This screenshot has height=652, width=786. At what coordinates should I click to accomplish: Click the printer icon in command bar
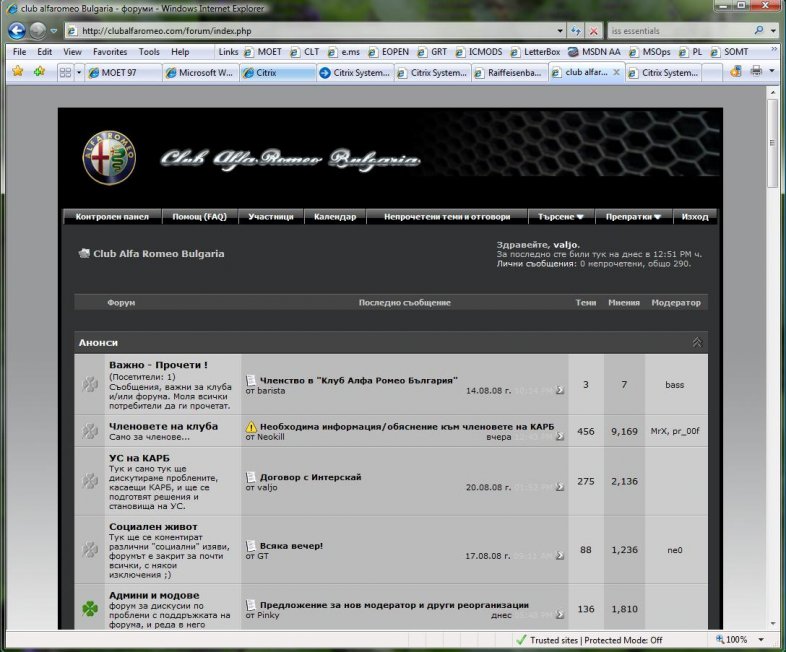757,72
